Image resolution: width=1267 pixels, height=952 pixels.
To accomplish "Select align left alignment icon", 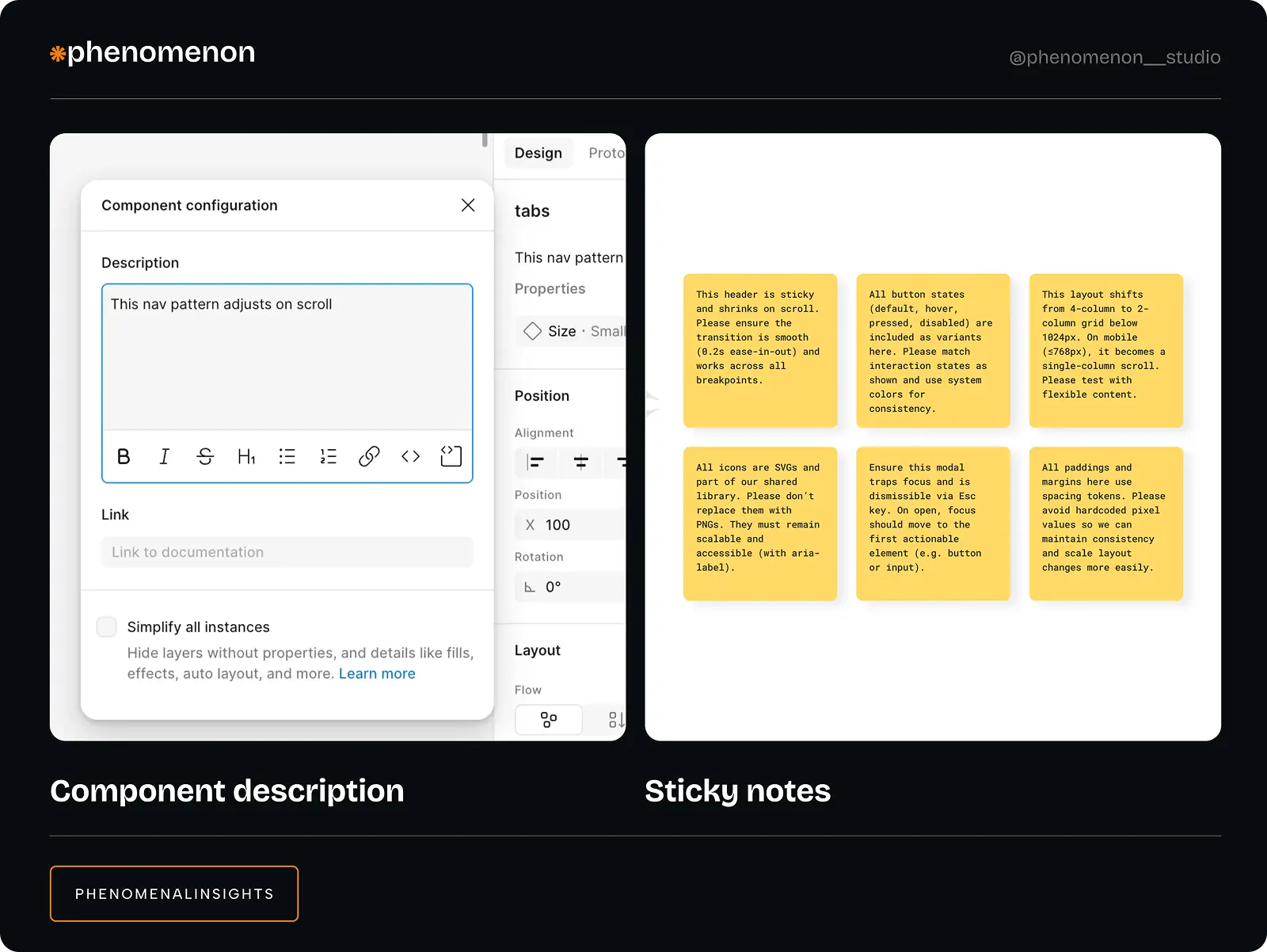I will point(536,462).
